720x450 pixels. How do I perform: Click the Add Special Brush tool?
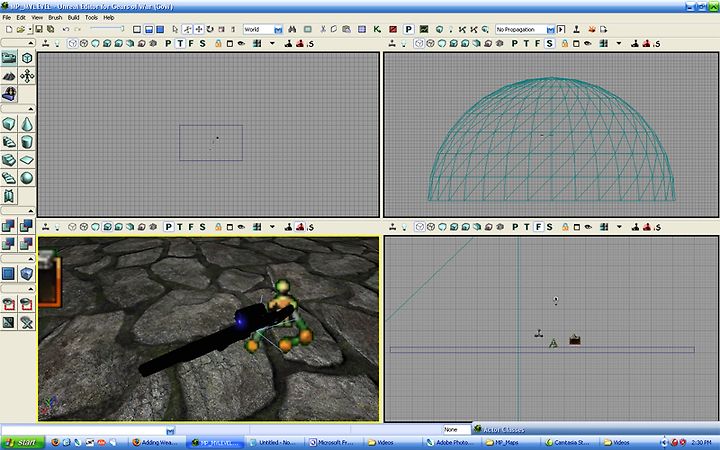coord(9,274)
